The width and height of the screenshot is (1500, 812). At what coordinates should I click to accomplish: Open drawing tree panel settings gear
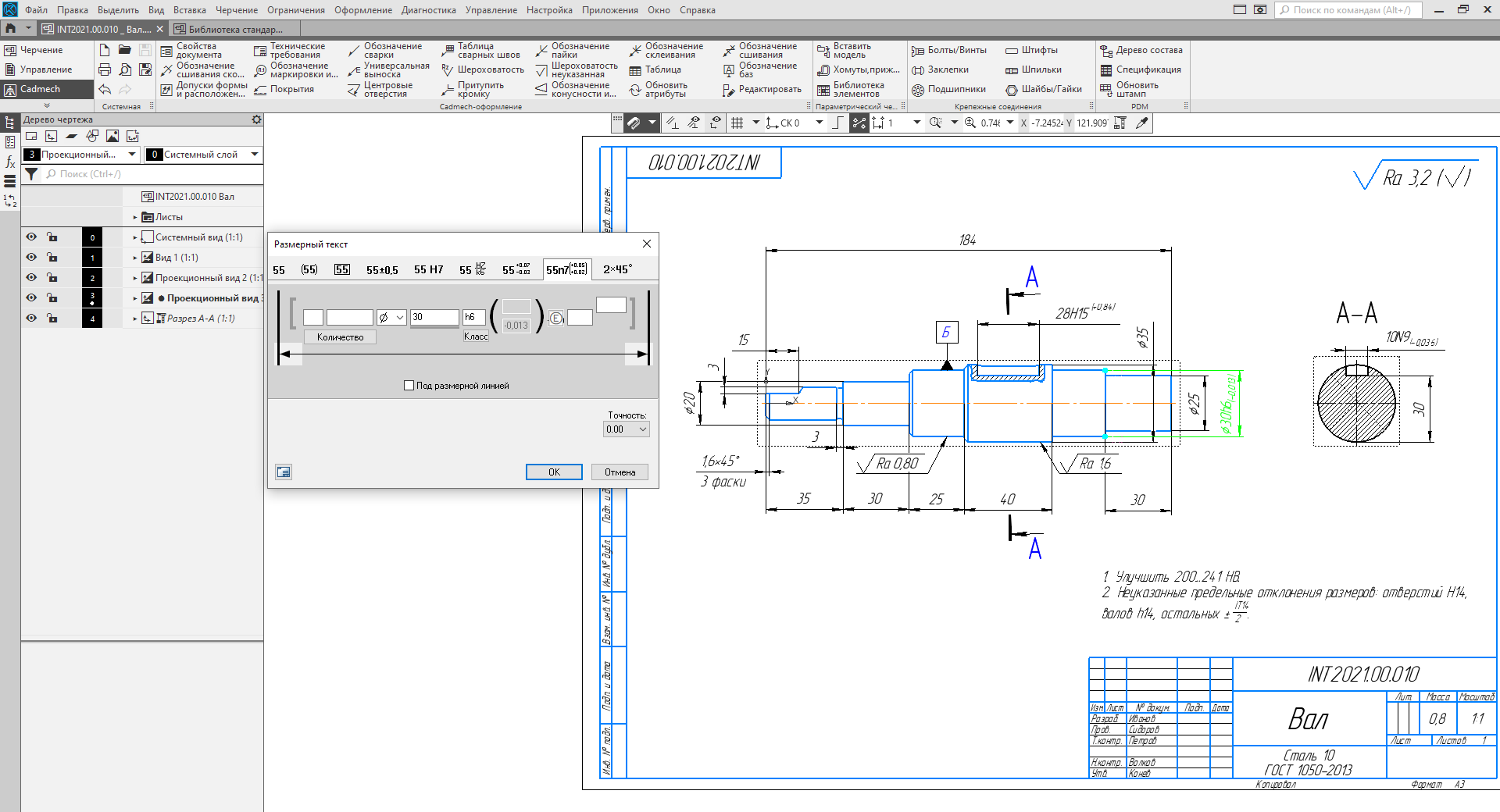coord(256,119)
